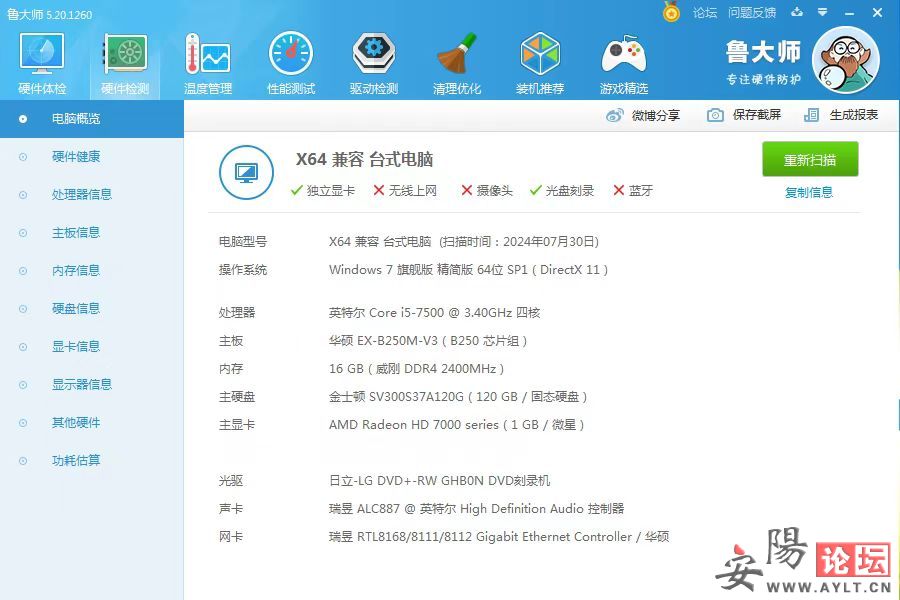The height and width of the screenshot is (600, 900).
Task: Open the title bar dropdown menu arrow
Action: 823,12
